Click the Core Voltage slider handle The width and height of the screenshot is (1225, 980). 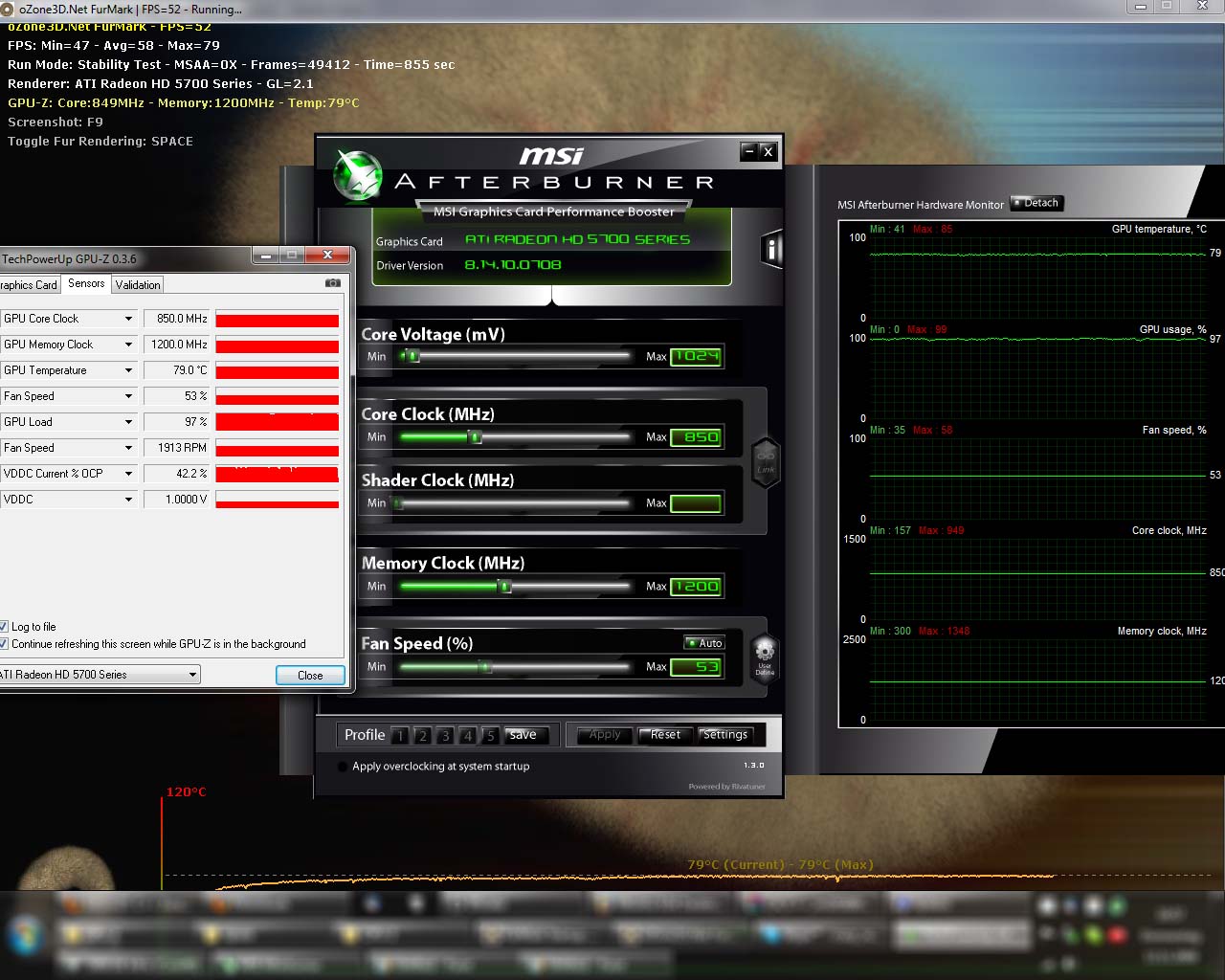click(413, 356)
